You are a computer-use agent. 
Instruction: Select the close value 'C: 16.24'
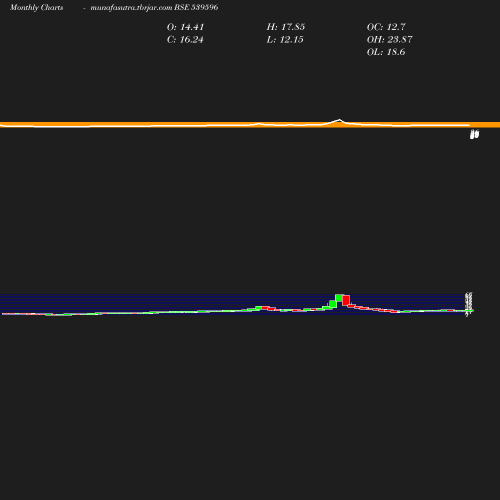pos(185,40)
